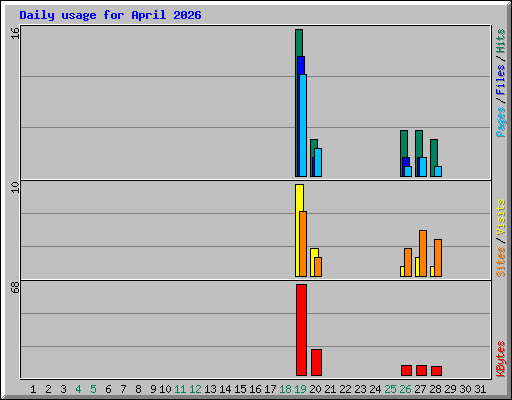Viewport: 512px width, 400px height.
Task: Click the orange Sites bar for day 28
Action: (438, 258)
